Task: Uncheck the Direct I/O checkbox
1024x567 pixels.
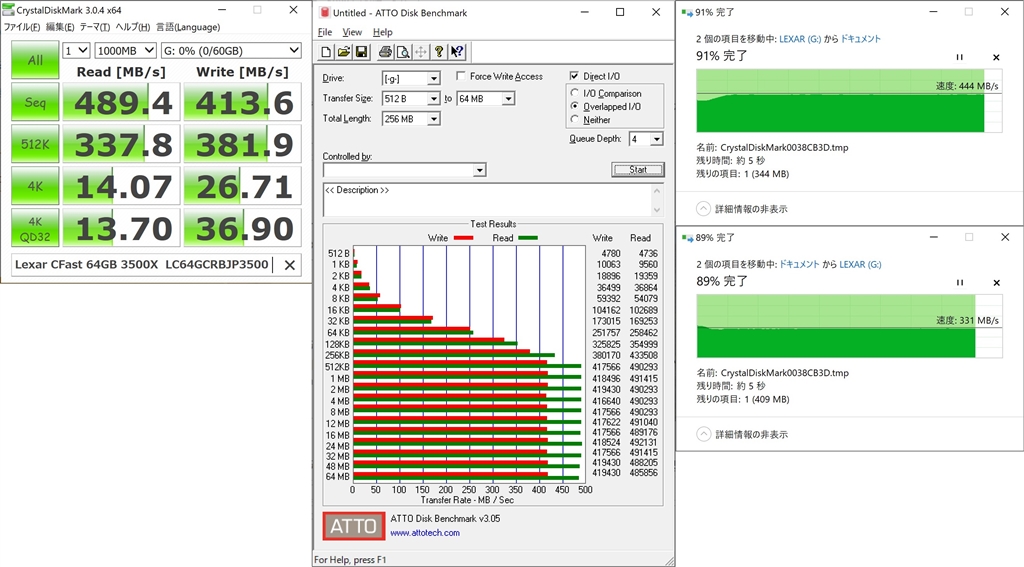Action: tap(574, 76)
